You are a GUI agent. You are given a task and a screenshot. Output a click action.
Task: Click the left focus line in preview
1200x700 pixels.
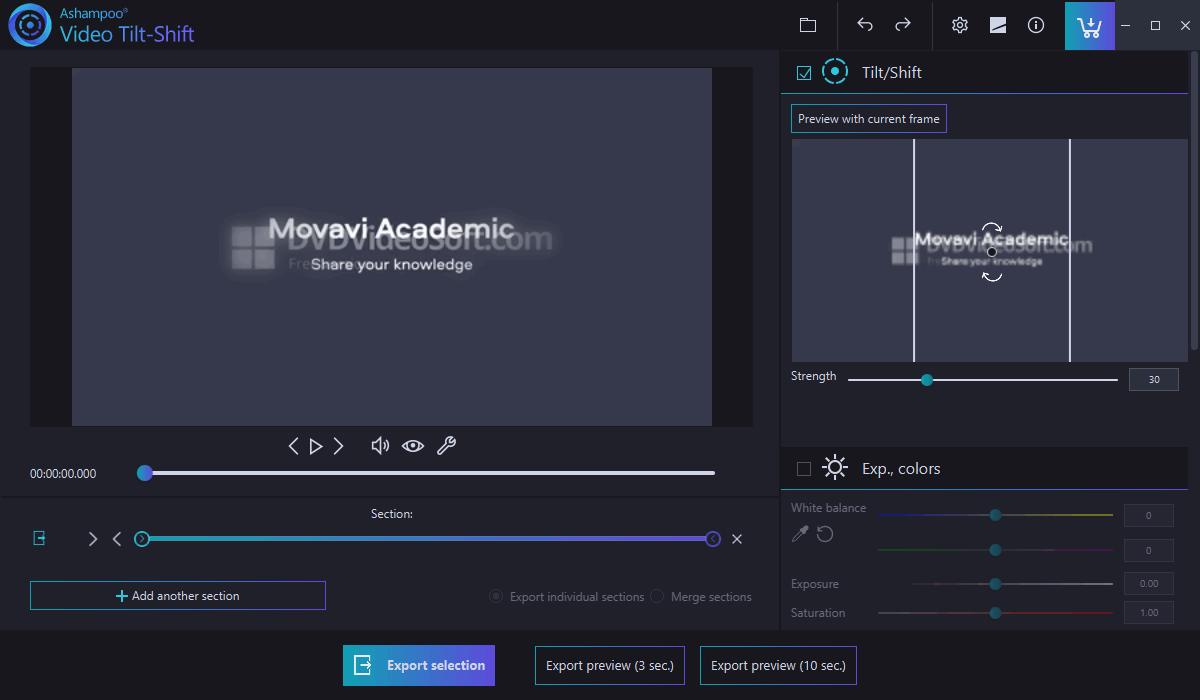[914, 250]
